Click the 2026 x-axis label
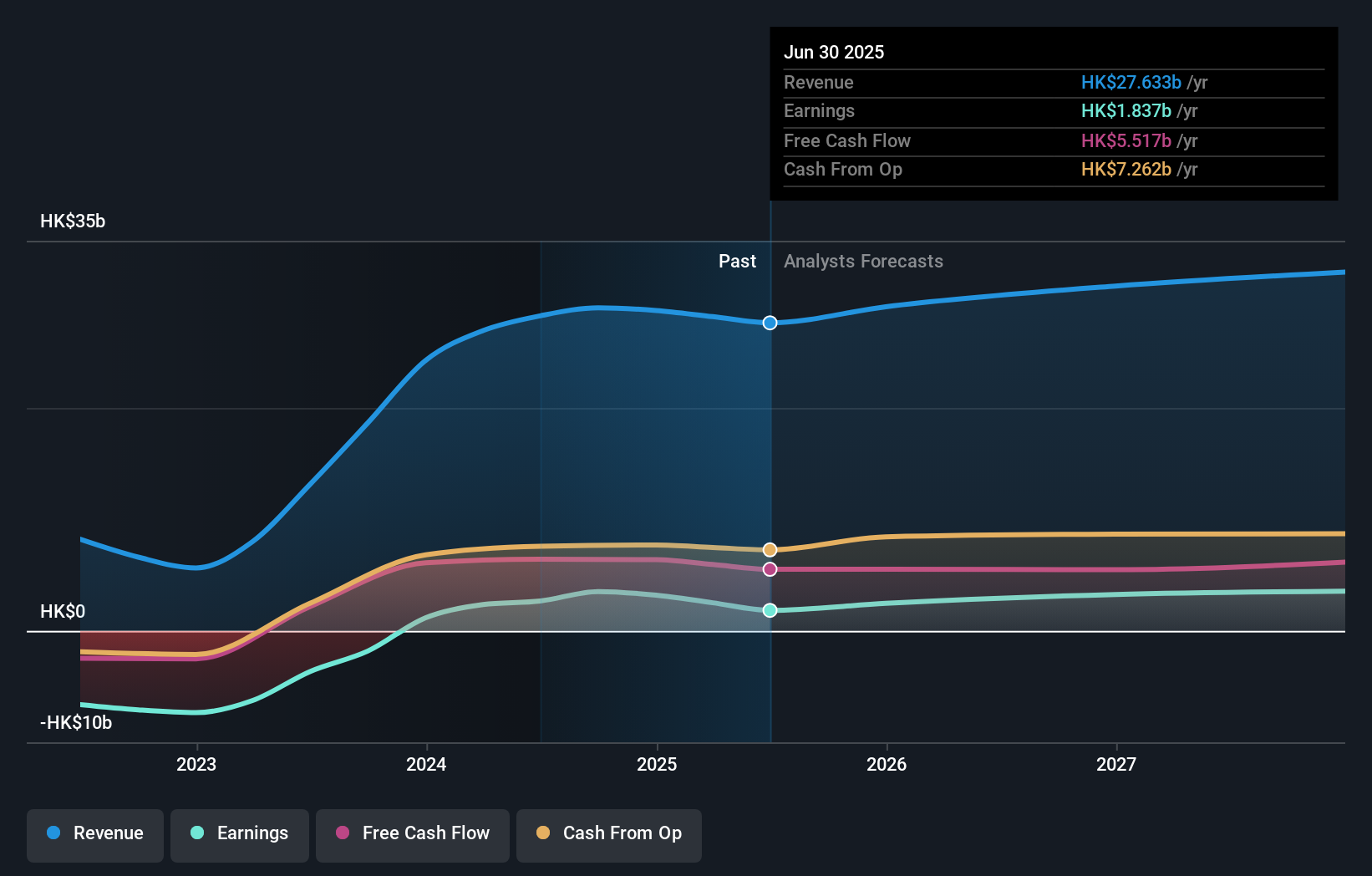1372x876 pixels. click(x=887, y=764)
